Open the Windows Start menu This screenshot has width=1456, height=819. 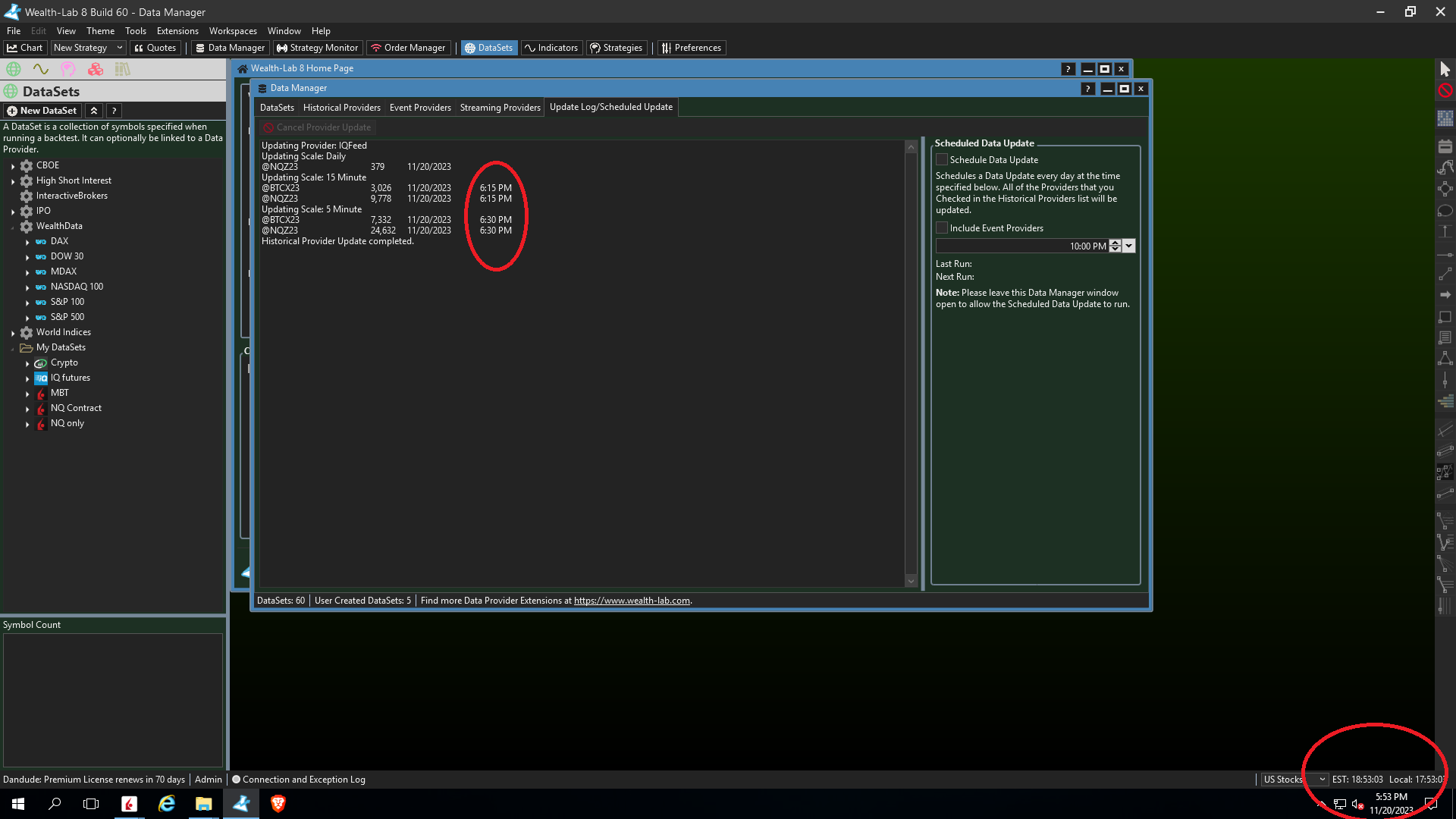18,804
